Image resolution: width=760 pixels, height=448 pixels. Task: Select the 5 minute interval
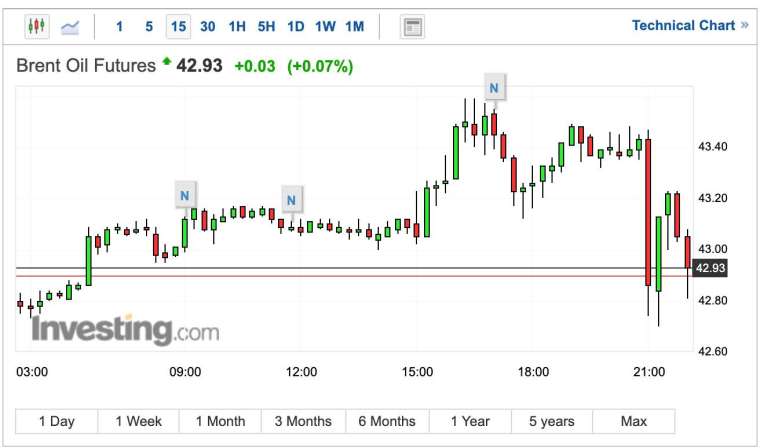click(x=149, y=26)
